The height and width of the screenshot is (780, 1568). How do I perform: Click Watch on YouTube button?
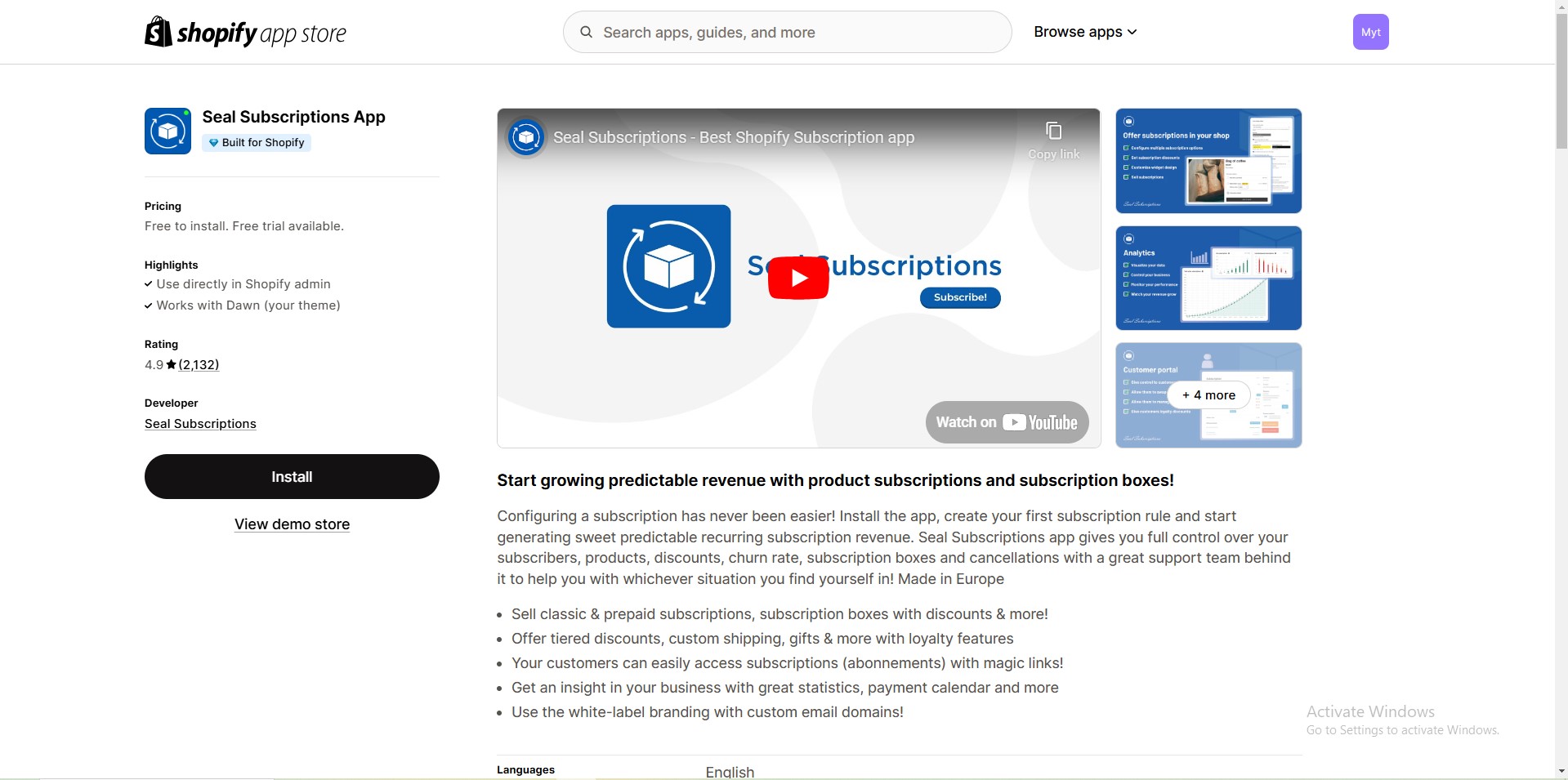(1007, 422)
